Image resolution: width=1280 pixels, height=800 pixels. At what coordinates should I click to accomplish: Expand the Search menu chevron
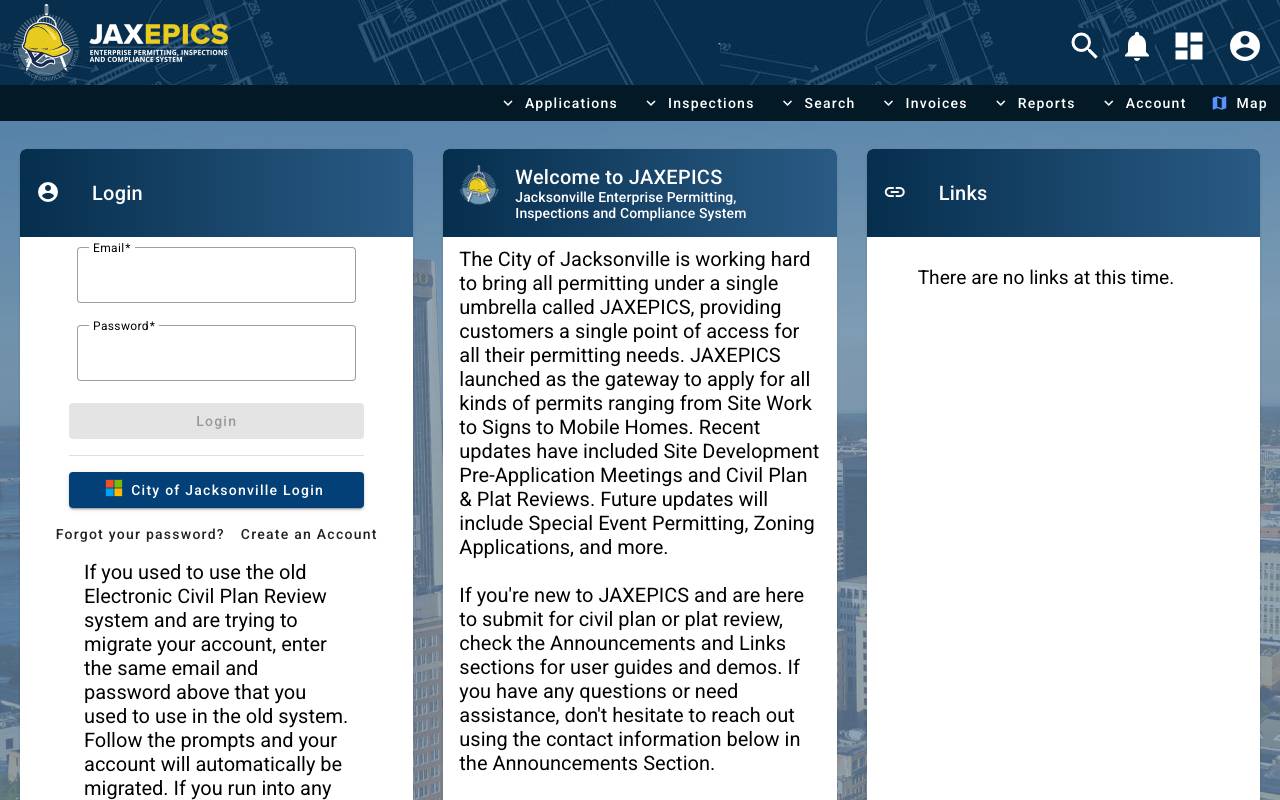[788, 103]
